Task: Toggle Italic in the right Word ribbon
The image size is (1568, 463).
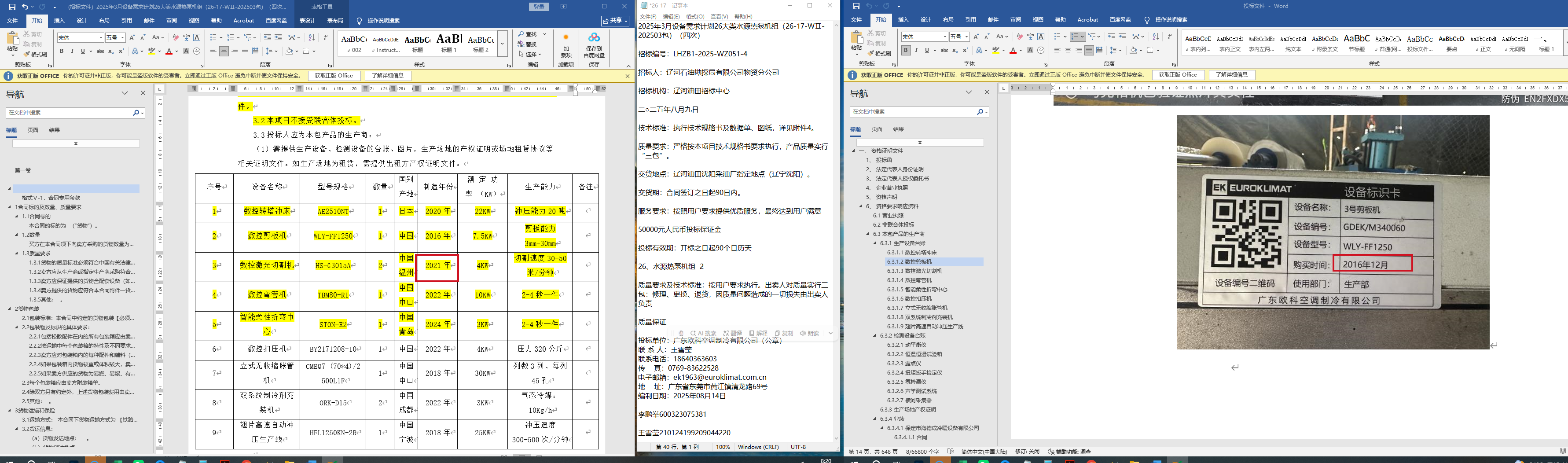Action: [917, 51]
